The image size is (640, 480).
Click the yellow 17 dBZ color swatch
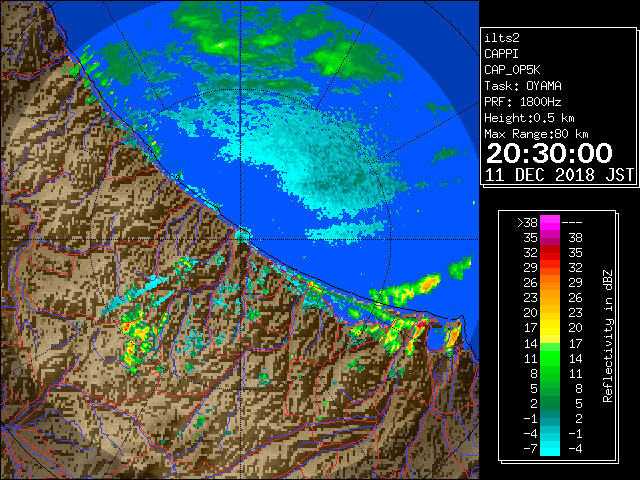tap(550, 328)
